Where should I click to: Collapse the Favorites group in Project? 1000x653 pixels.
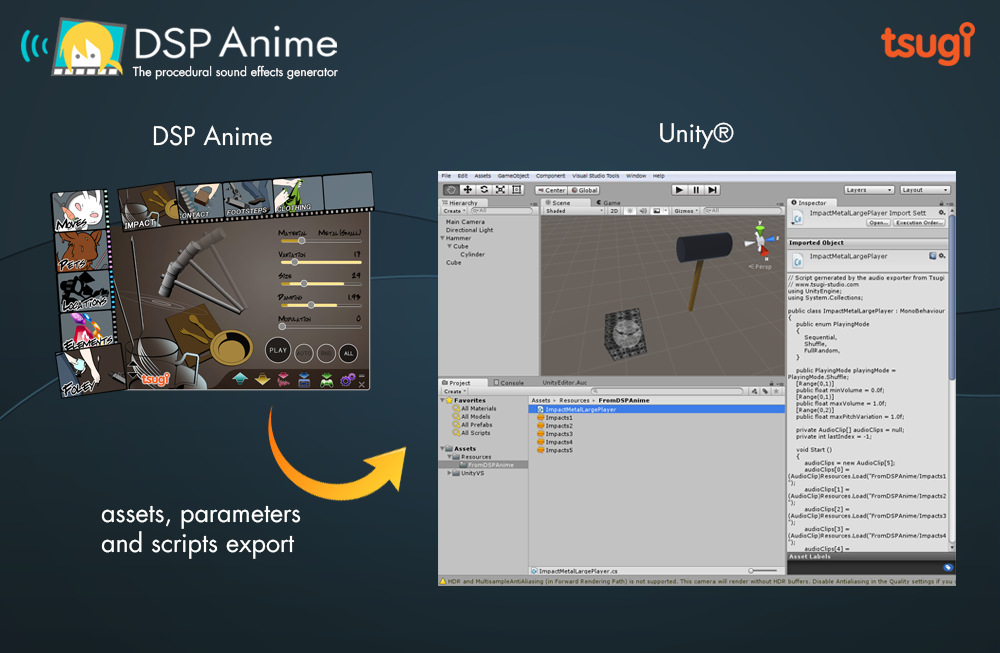pyautogui.click(x=443, y=400)
